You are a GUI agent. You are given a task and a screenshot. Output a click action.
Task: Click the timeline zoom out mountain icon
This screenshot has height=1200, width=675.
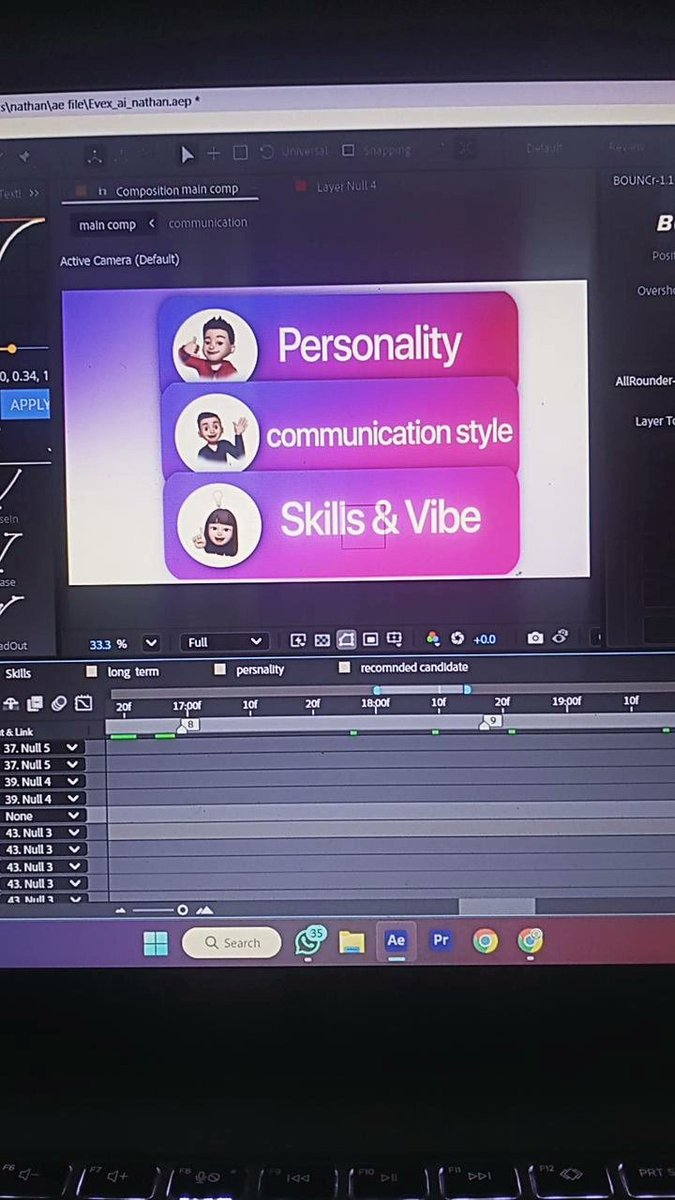pos(121,911)
